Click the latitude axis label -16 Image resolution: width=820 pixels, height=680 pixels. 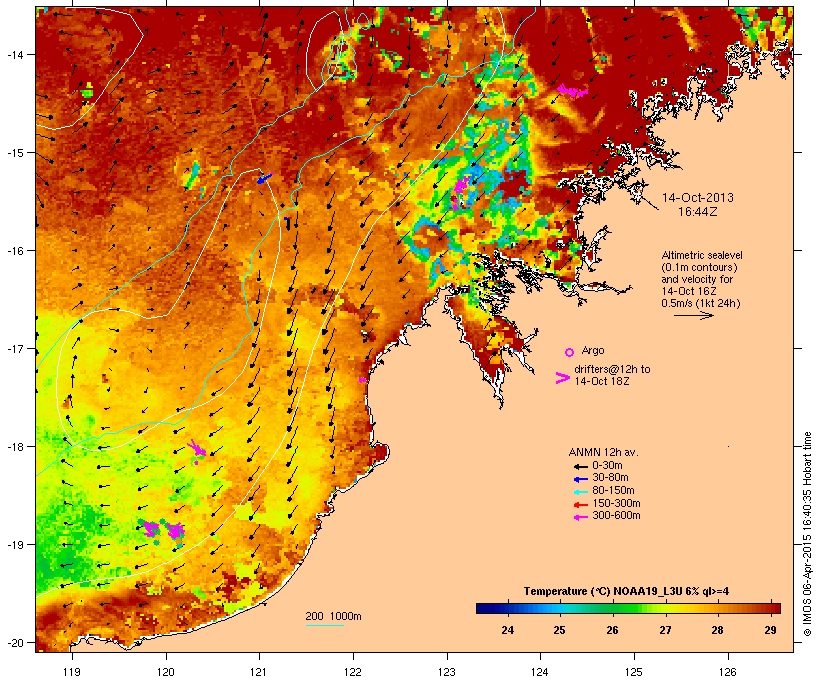click(x=15, y=251)
